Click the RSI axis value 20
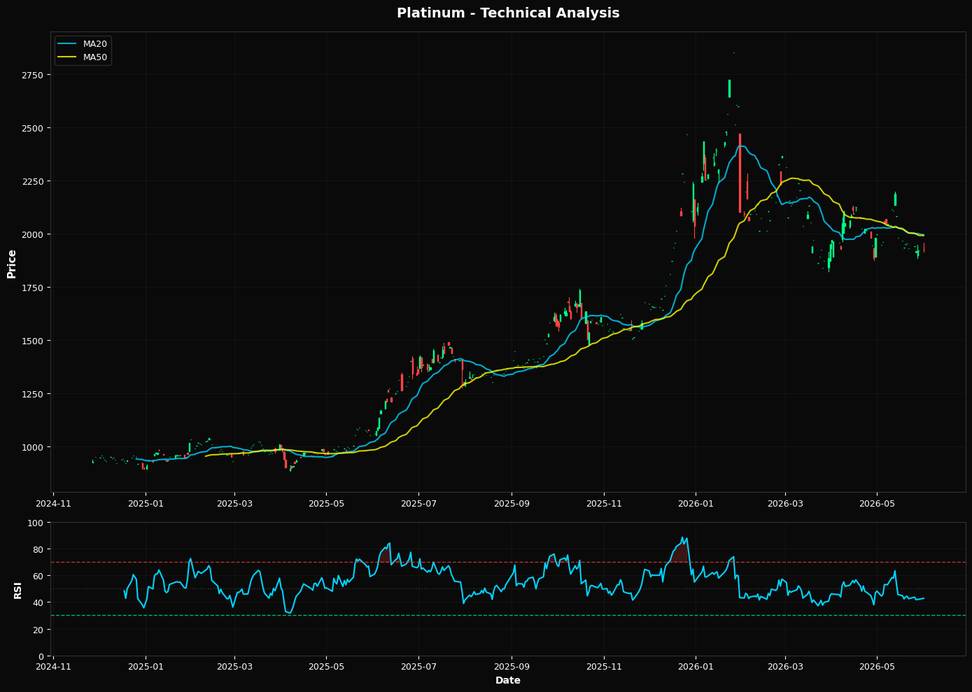Image resolution: width=972 pixels, height=692 pixels. click(x=39, y=629)
